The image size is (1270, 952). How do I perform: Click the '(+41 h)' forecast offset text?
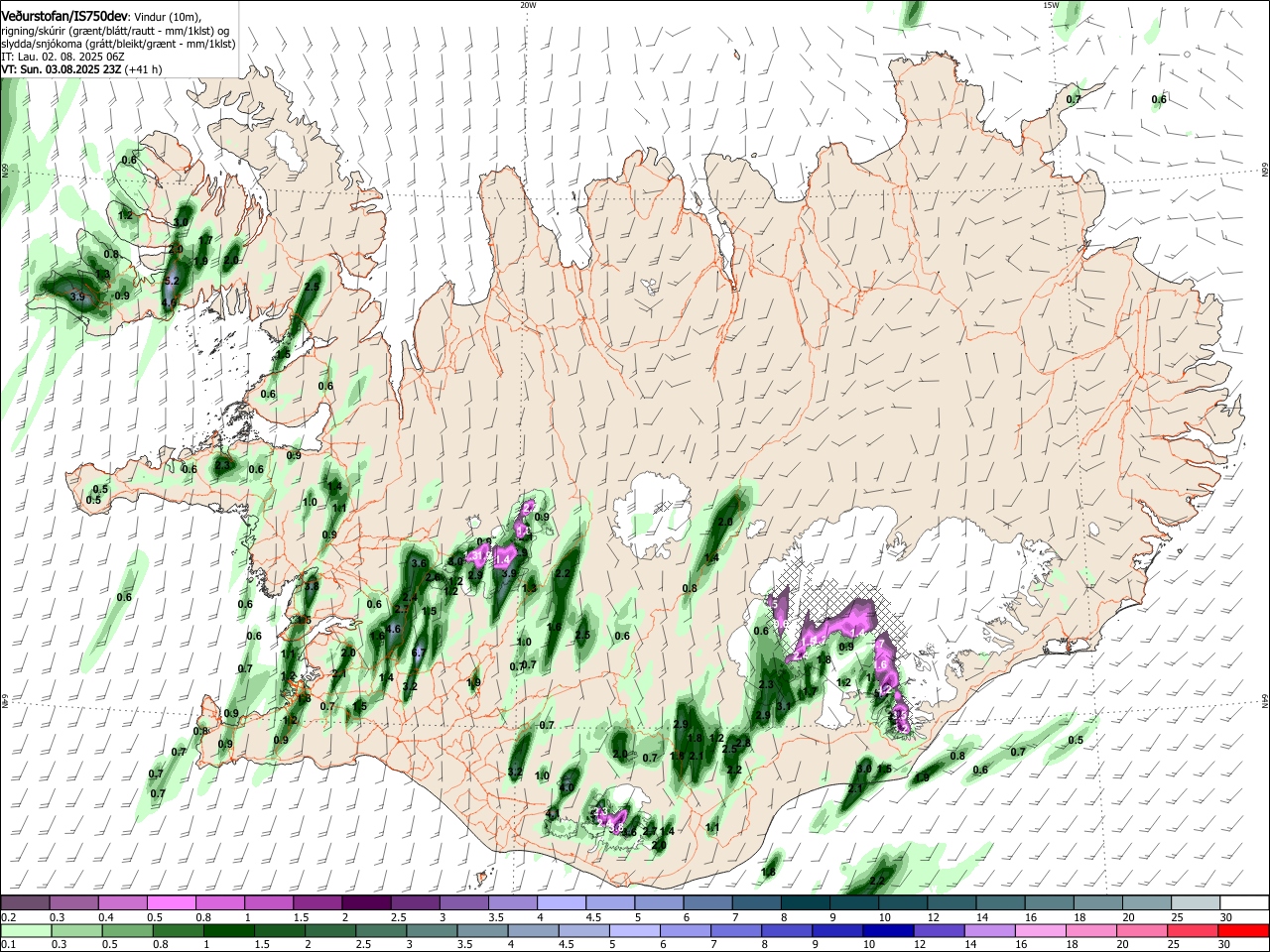144,69
